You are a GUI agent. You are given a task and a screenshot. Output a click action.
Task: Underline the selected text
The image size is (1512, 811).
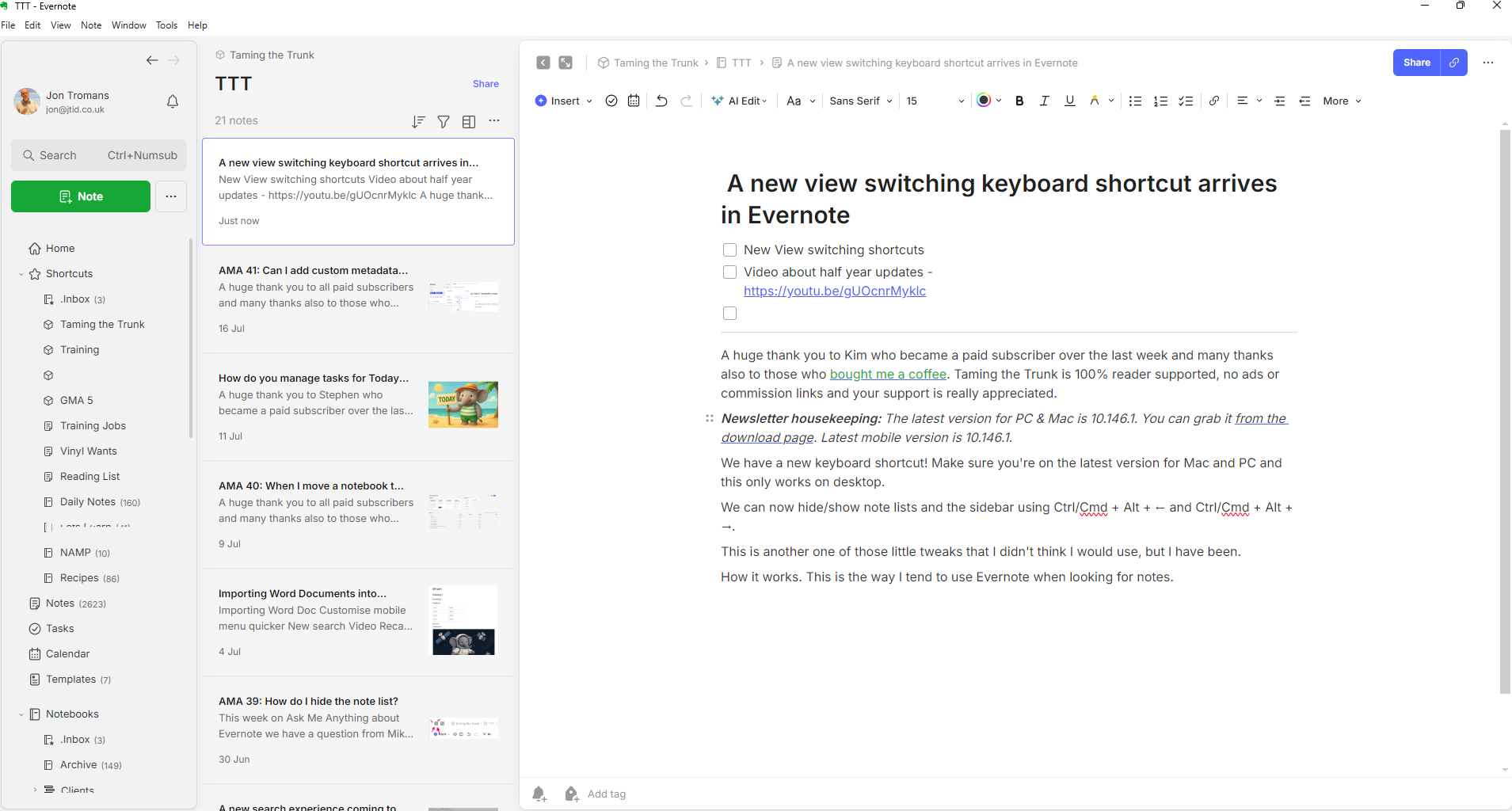(x=1070, y=101)
